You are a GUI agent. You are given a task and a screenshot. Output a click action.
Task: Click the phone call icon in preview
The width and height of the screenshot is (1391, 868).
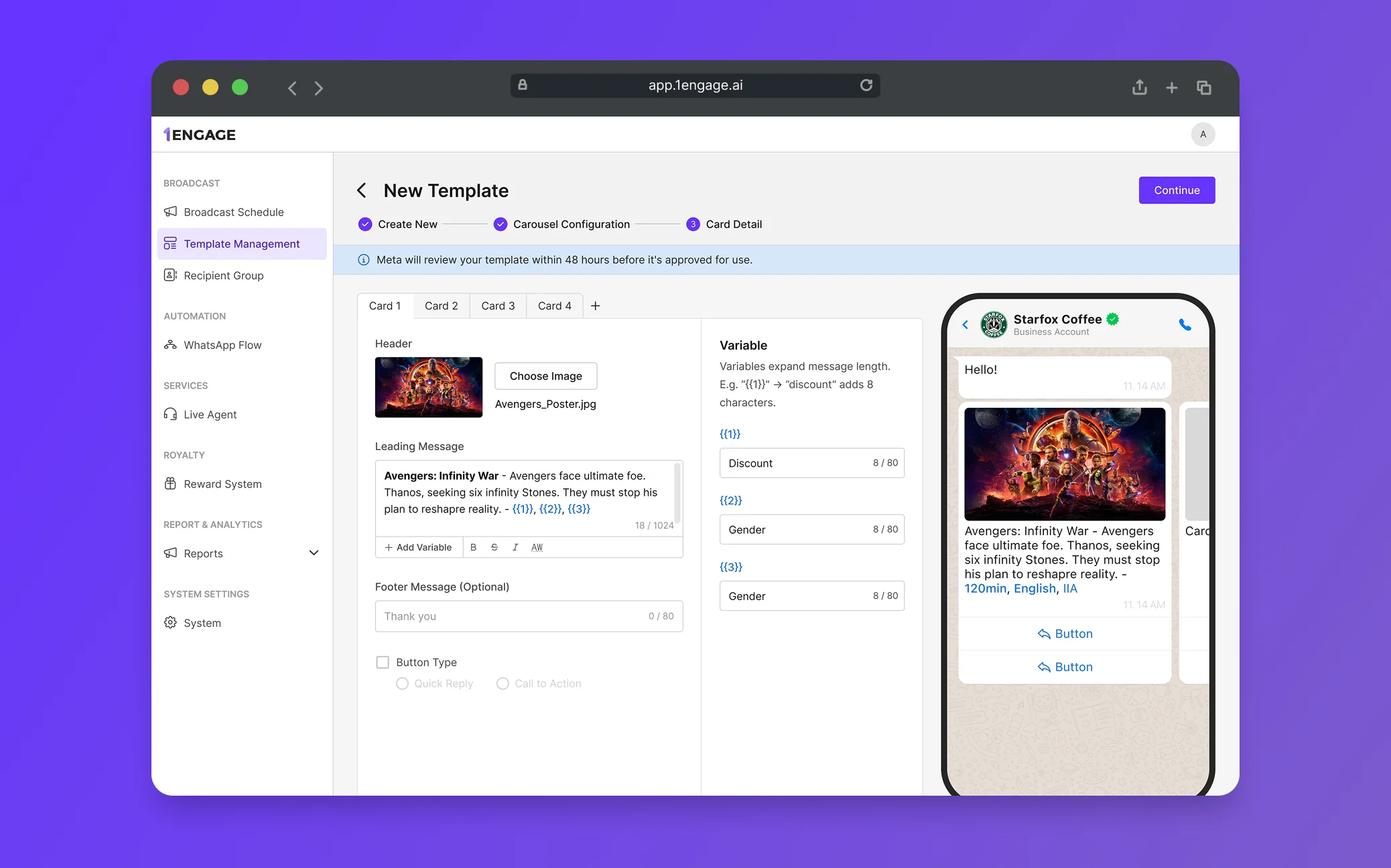[1185, 325]
